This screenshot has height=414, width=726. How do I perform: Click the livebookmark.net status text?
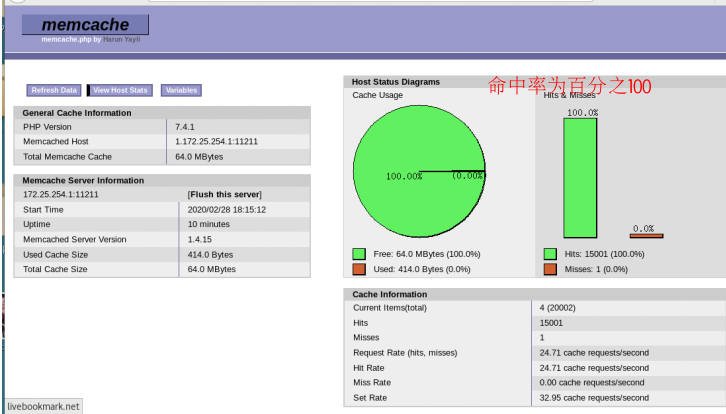44,406
